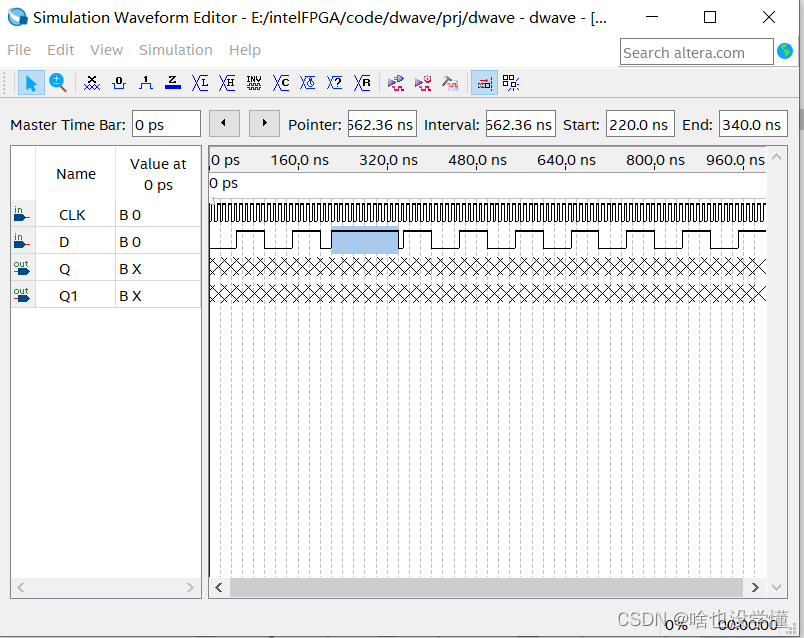The height and width of the screenshot is (638, 804).
Task: Click the Name column header
Action: click(x=76, y=174)
